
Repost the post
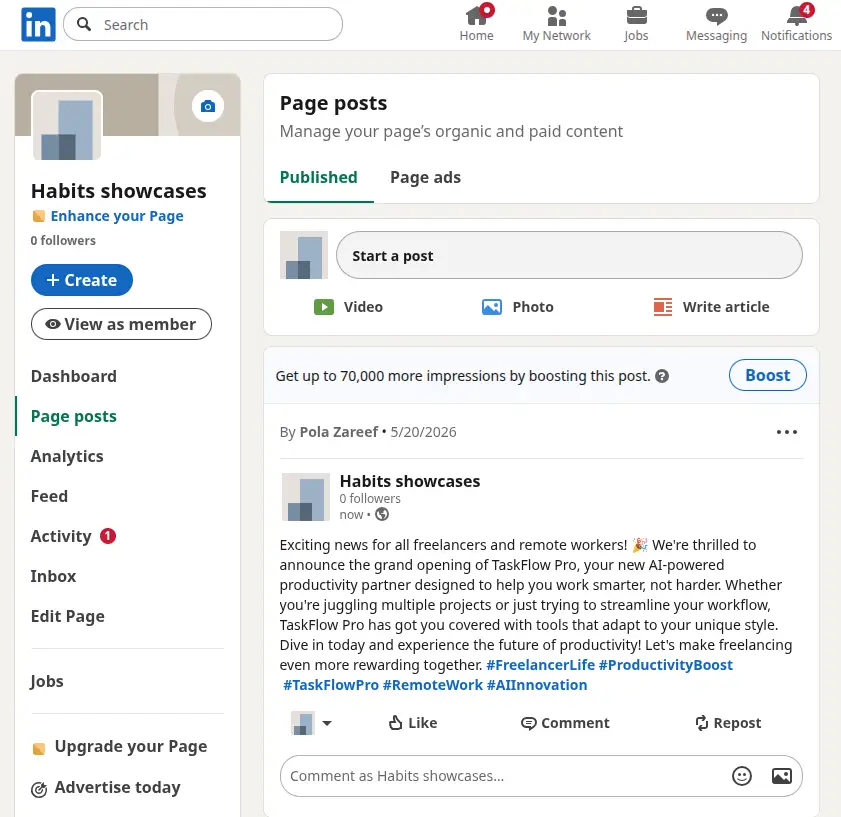tap(728, 723)
